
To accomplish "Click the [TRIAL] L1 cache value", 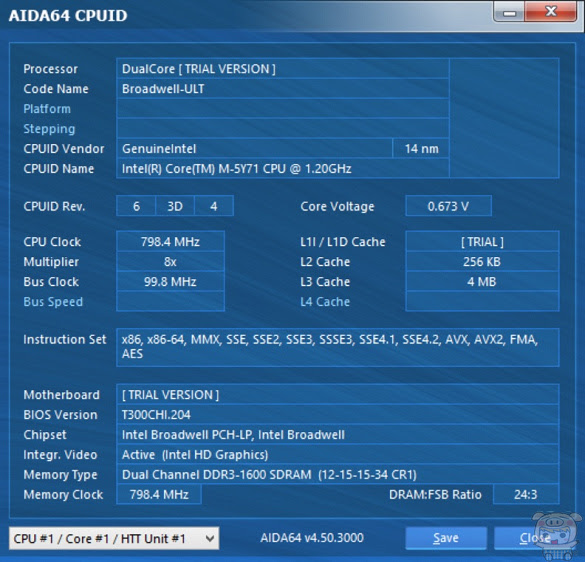I will [x=482, y=241].
